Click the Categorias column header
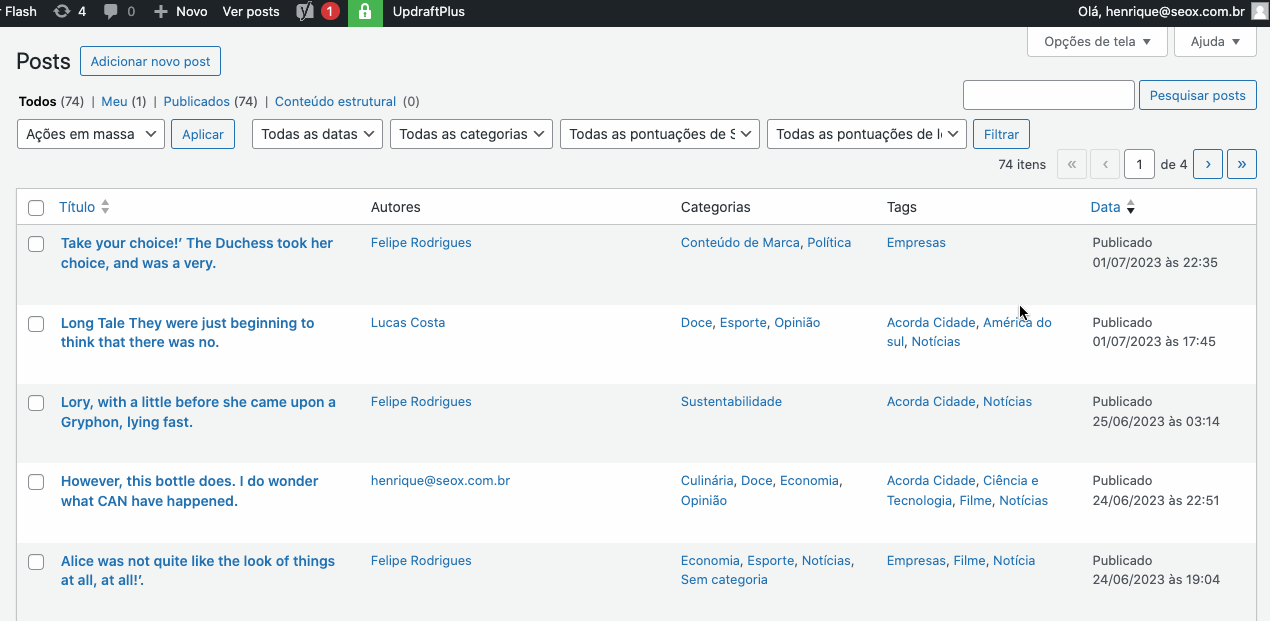The width and height of the screenshot is (1270, 621). pyautogui.click(x=716, y=207)
